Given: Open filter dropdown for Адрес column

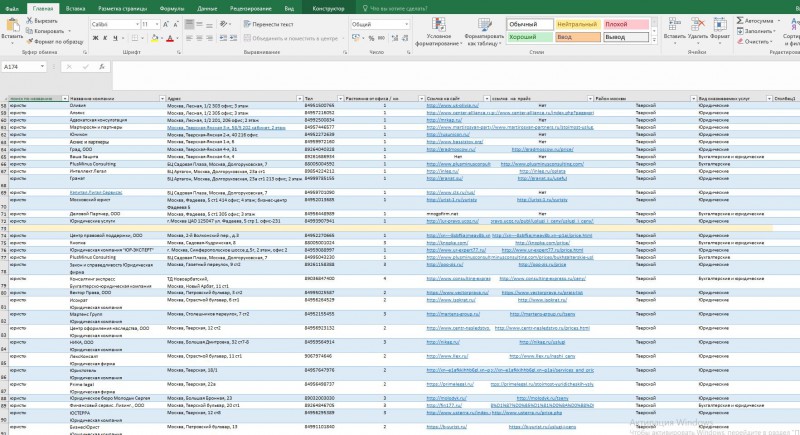Looking at the screenshot, I should [x=299, y=98].
